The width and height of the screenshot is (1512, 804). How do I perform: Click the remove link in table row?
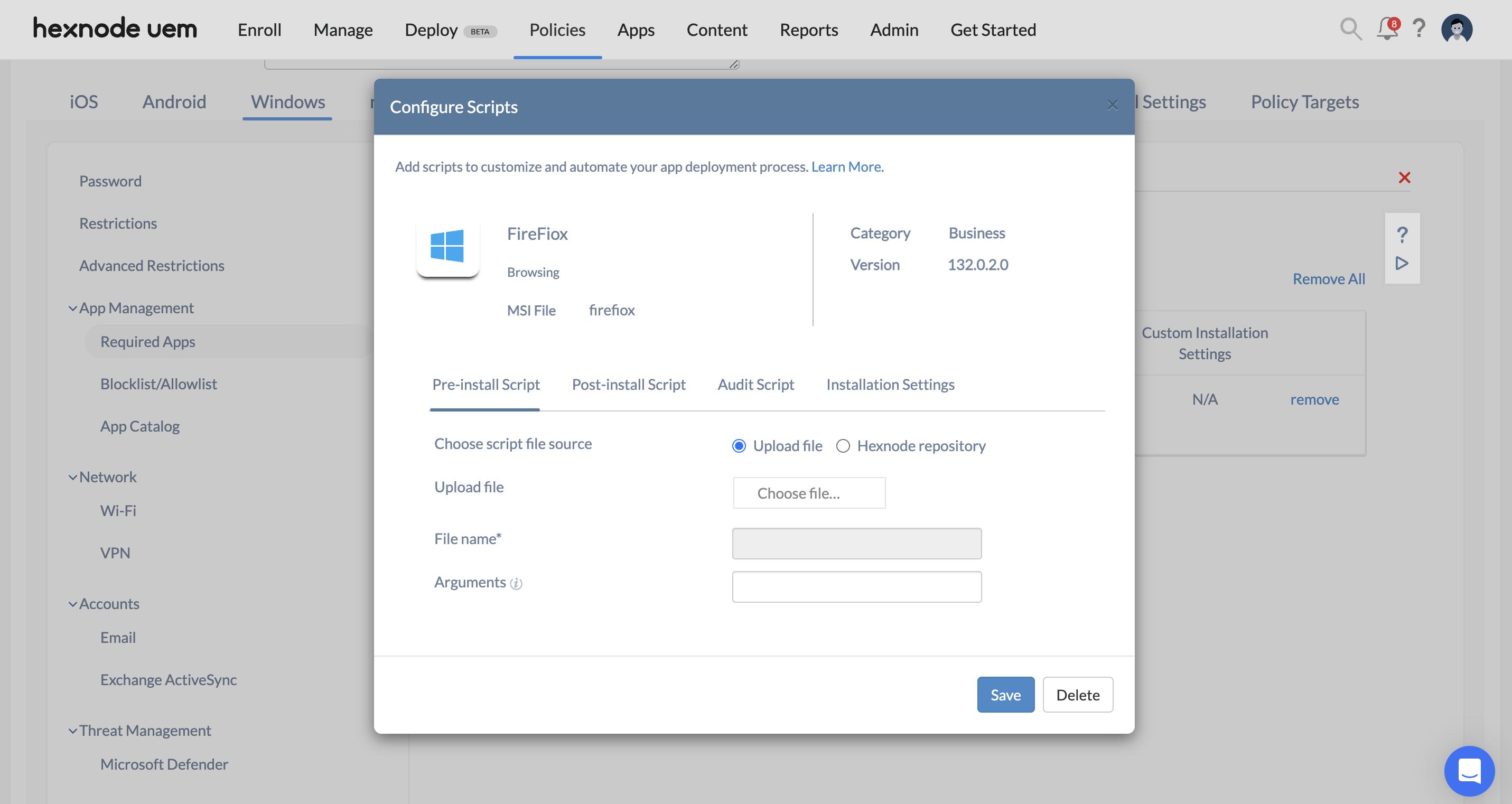pyautogui.click(x=1314, y=399)
